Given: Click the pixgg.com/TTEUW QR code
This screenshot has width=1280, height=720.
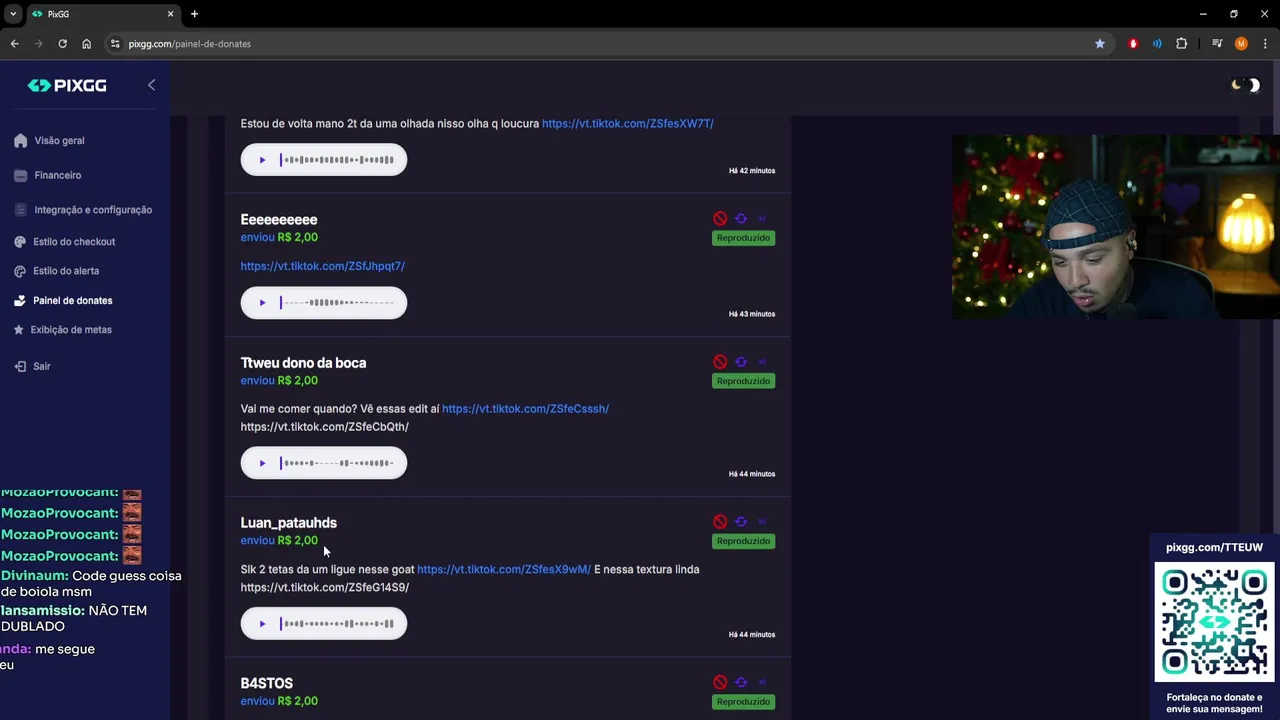Looking at the screenshot, I should (1214, 622).
